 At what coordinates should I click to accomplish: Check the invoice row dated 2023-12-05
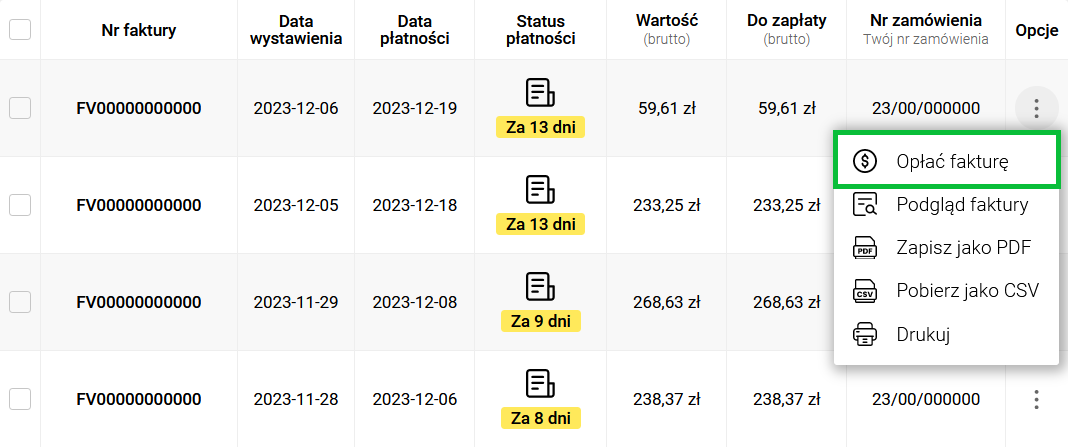coord(20,205)
